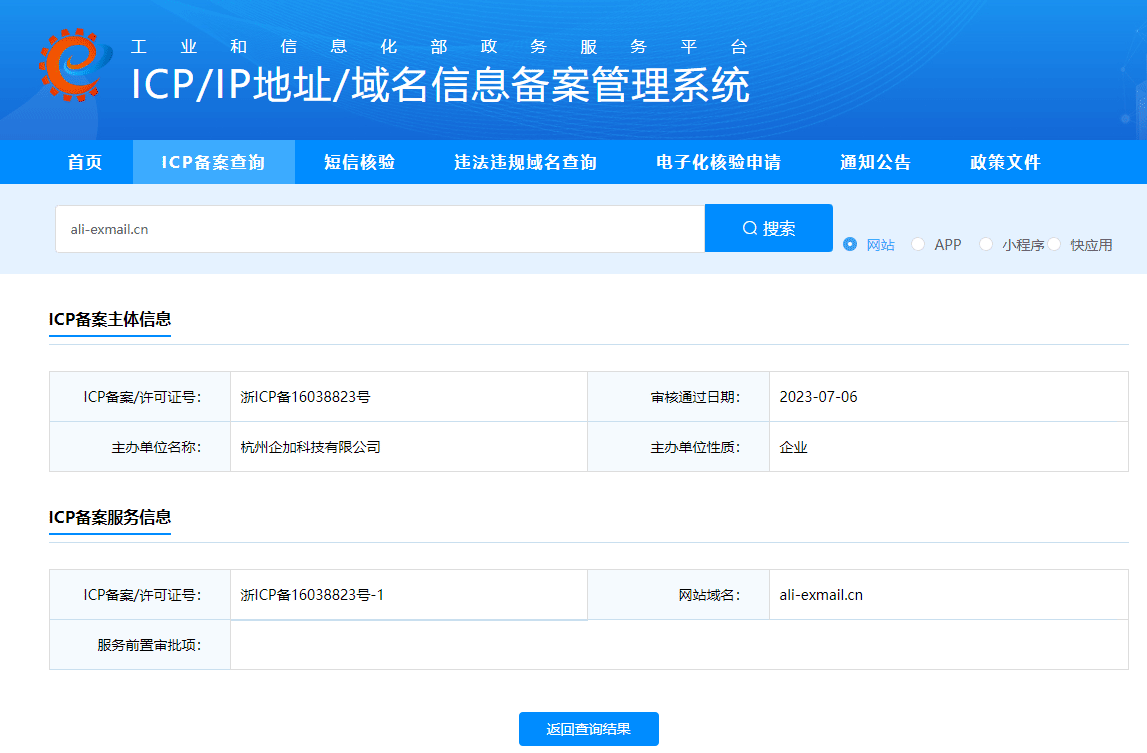The height and width of the screenshot is (753, 1147).
Task: Open the 电子化核验申请 menu item
Action: [x=717, y=162]
